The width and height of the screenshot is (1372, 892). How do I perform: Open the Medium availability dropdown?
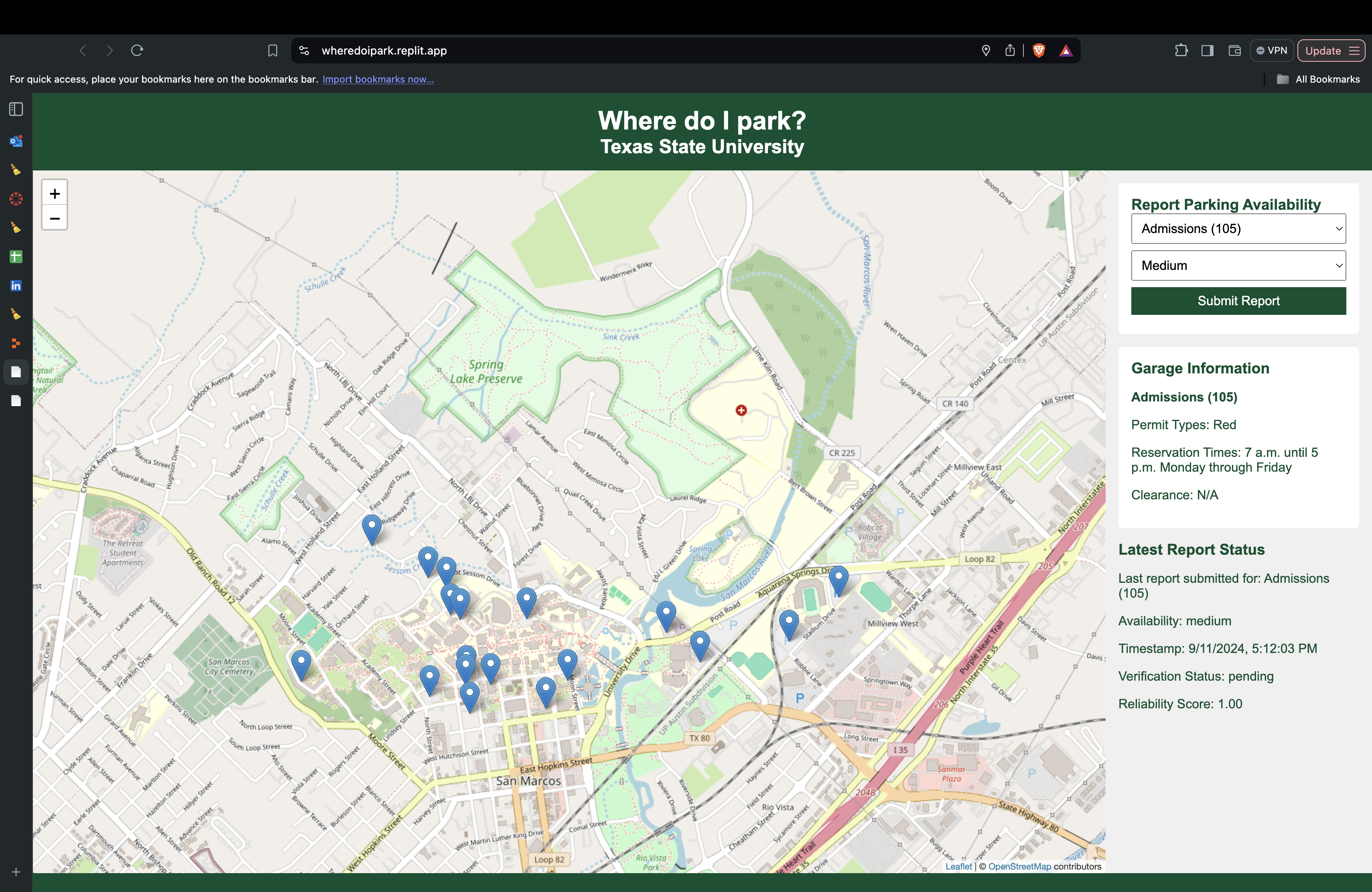[1238, 266]
